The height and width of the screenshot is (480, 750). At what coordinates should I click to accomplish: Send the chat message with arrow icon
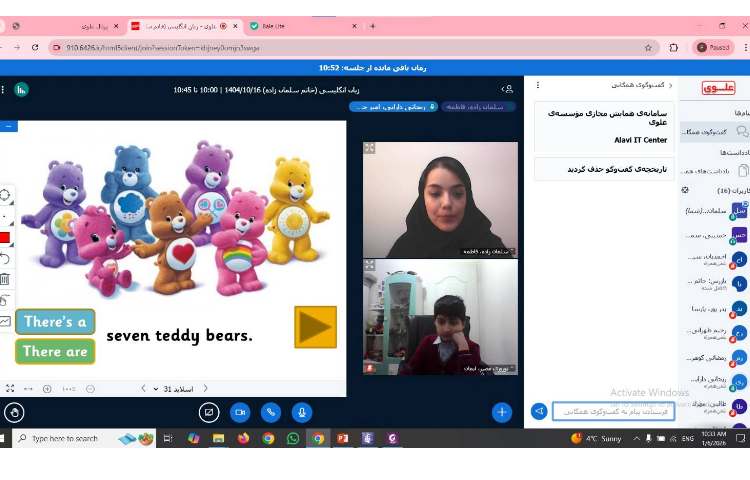[539, 411]
